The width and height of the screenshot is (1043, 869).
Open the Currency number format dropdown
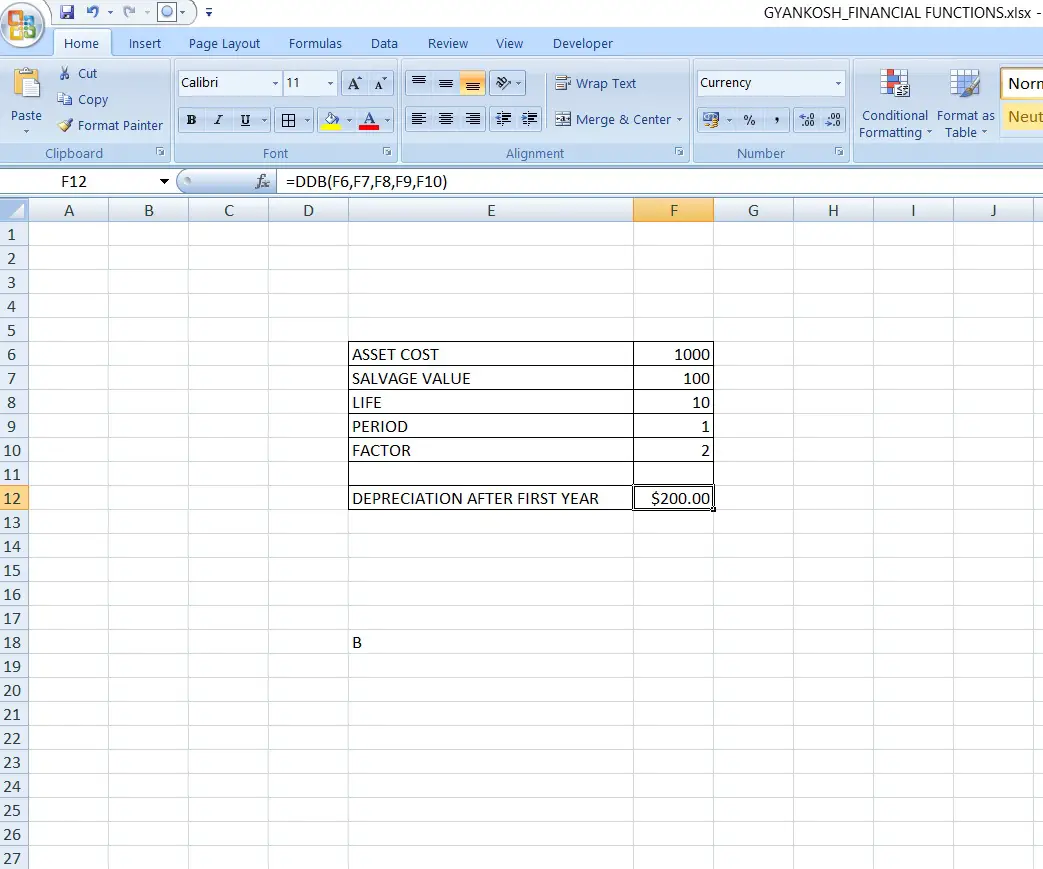tap(838, 83)
